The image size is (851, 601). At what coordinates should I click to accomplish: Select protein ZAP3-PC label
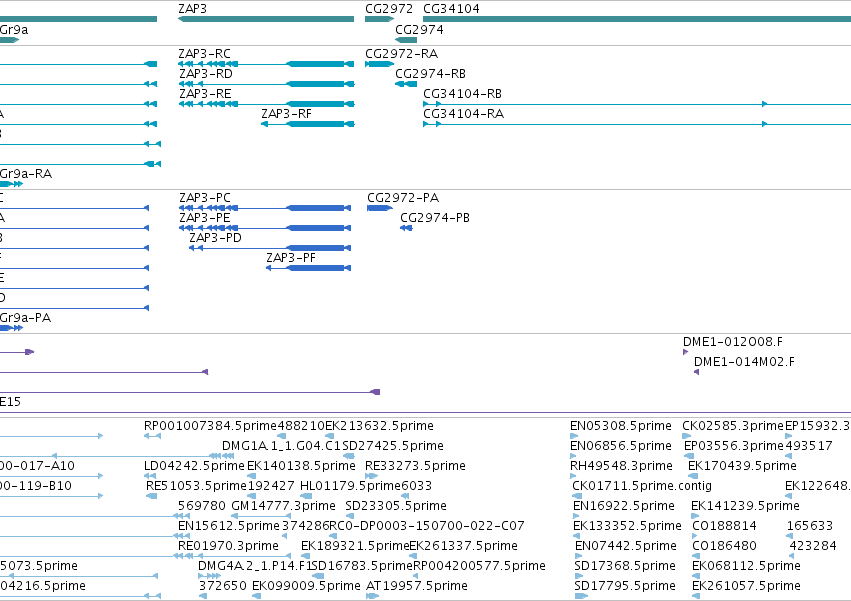205,198
